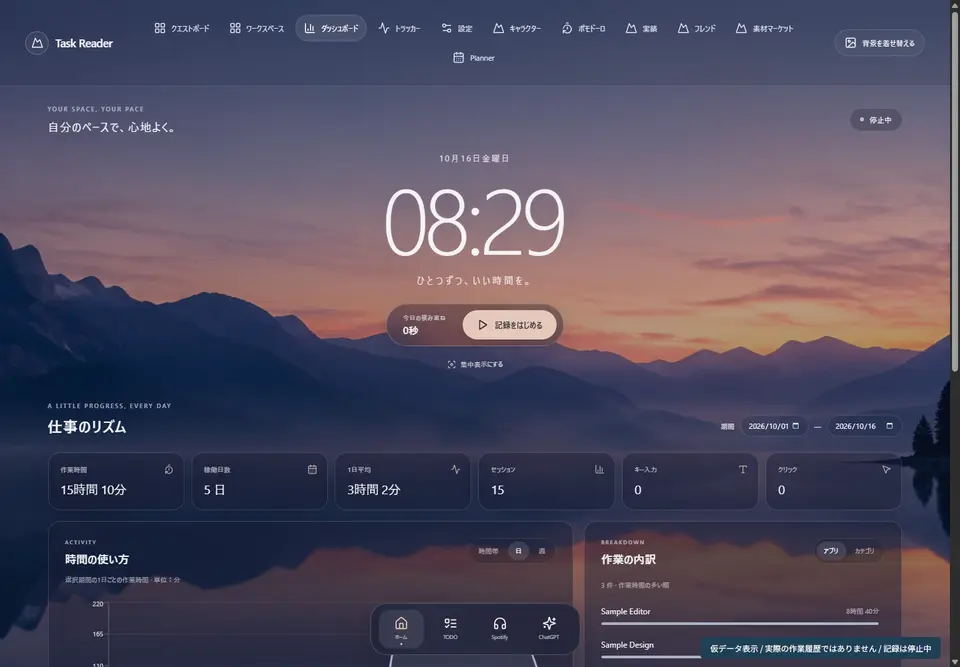Click the 8時間 40分 duration text
The height and width of the screenshot is (667, 960).
(x=863, y=611)
